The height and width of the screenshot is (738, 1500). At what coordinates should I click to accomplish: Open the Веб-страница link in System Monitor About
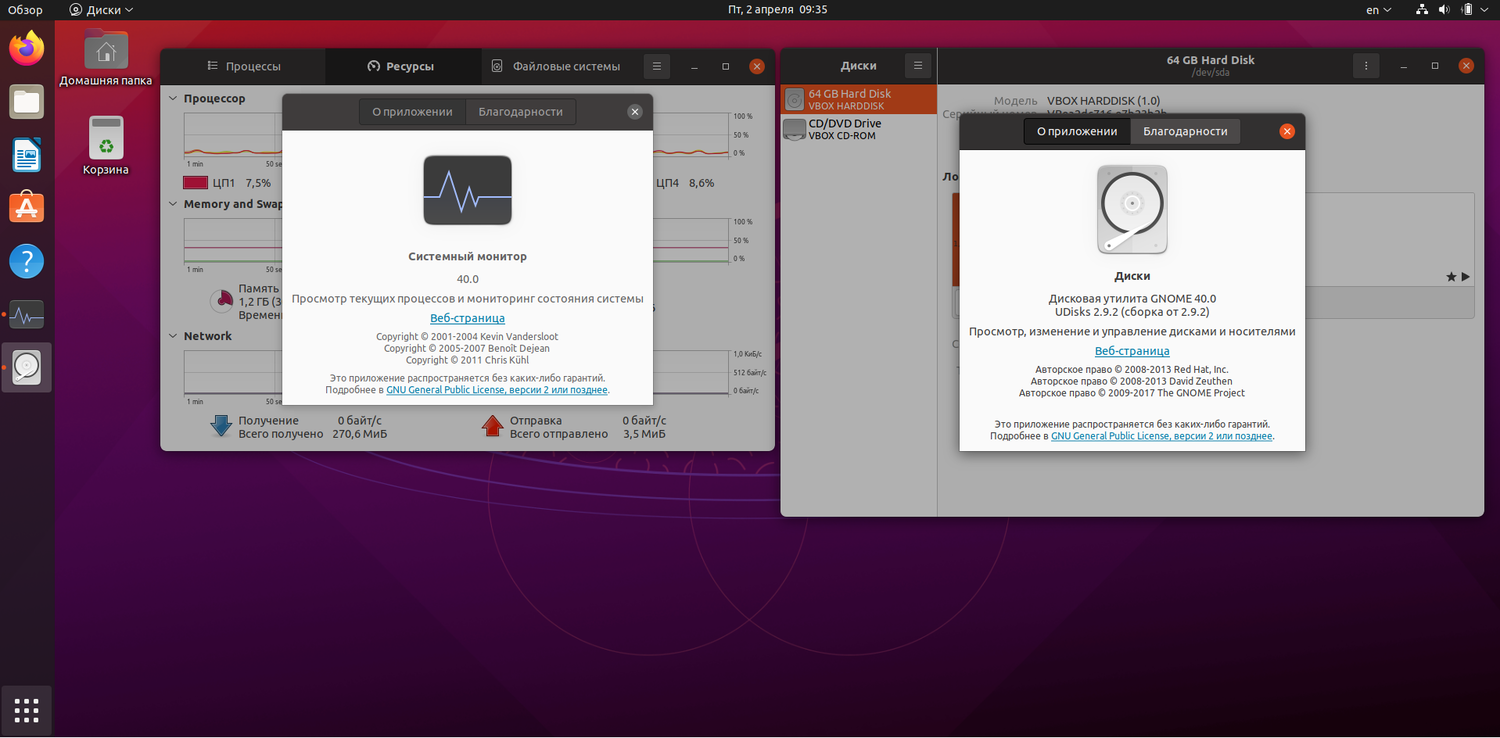point(467,317)
